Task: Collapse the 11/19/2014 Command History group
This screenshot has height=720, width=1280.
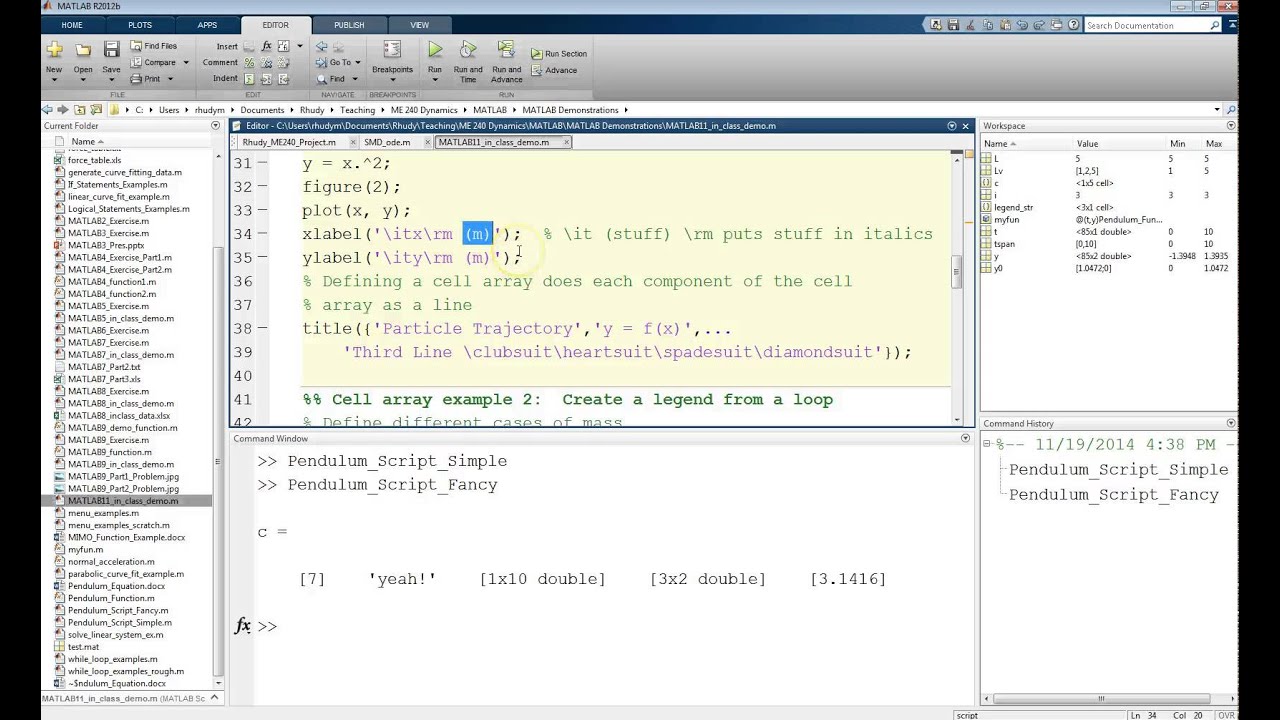Action: 987,444
